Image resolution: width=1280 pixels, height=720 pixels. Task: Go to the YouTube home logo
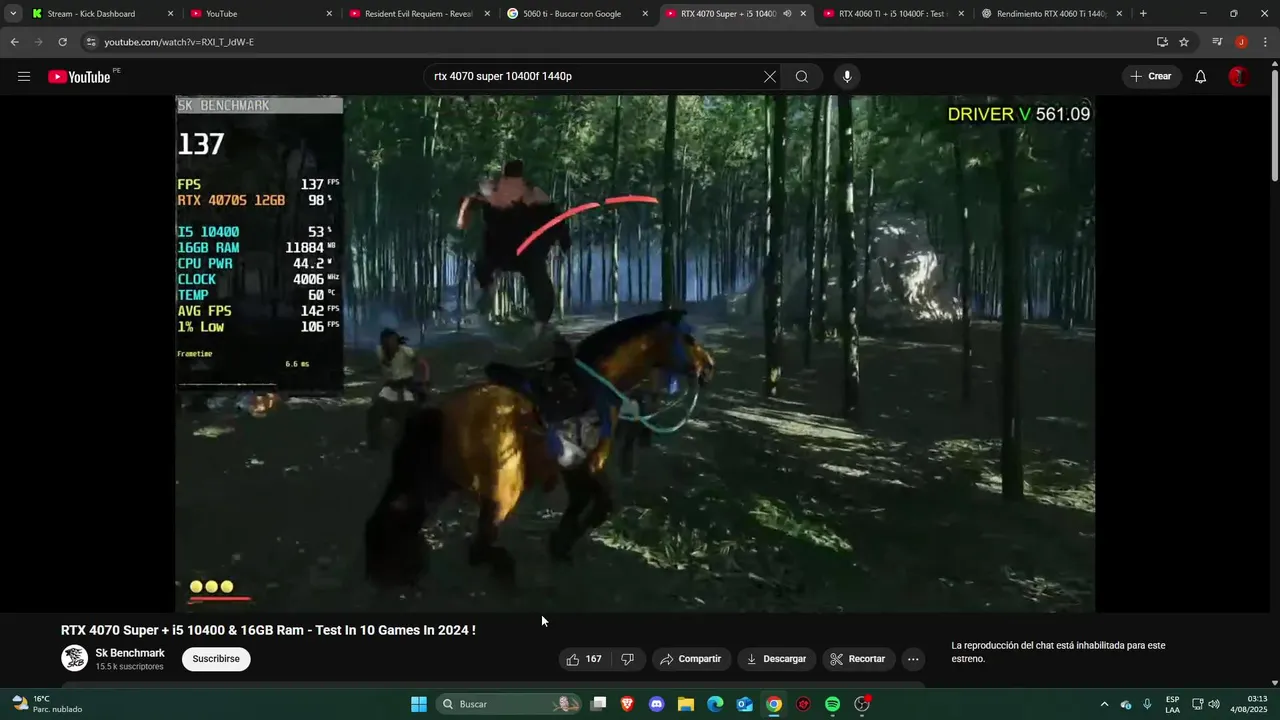point(79,77)
